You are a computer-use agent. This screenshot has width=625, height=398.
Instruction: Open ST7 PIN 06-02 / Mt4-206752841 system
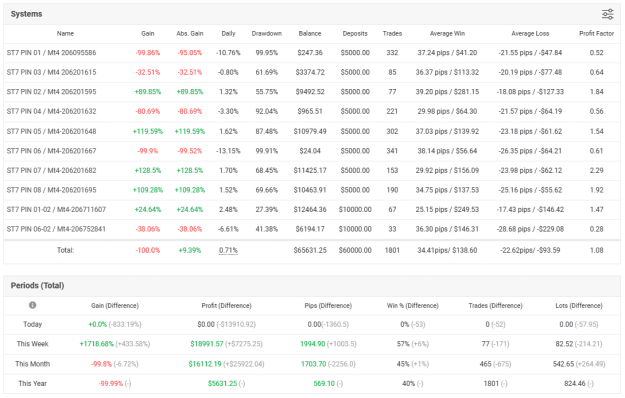(56, 229)
